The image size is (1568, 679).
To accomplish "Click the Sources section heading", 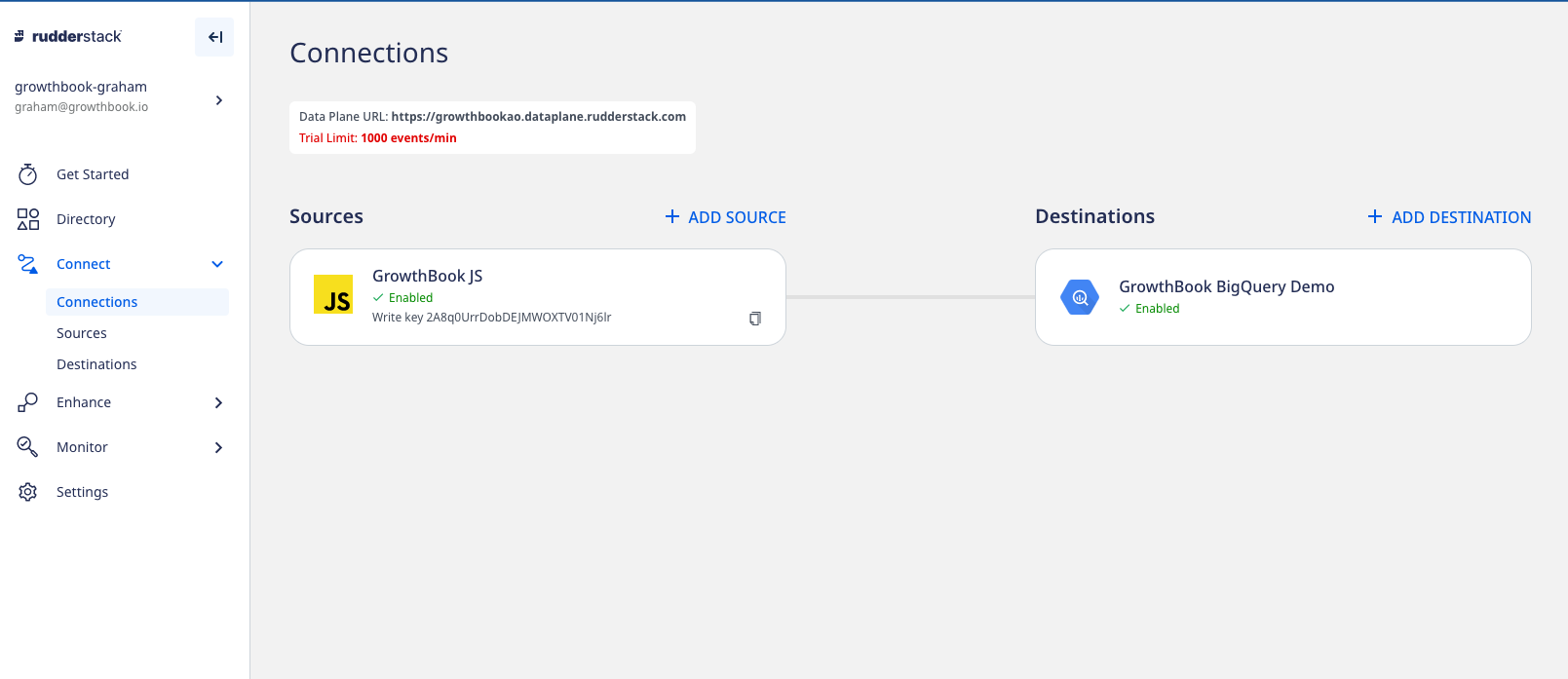I will click(x=326, y=216).
